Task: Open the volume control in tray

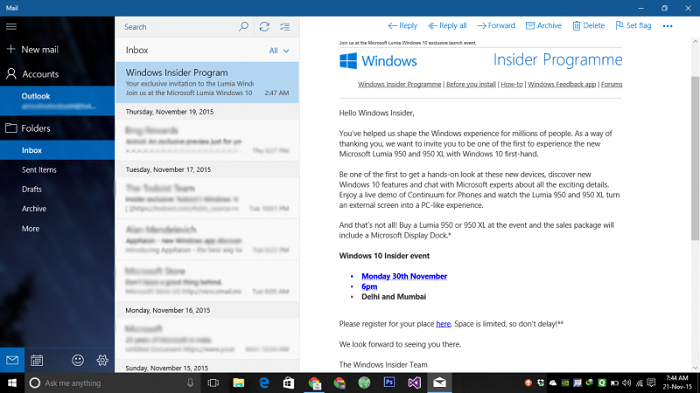Action: [627, 383]
